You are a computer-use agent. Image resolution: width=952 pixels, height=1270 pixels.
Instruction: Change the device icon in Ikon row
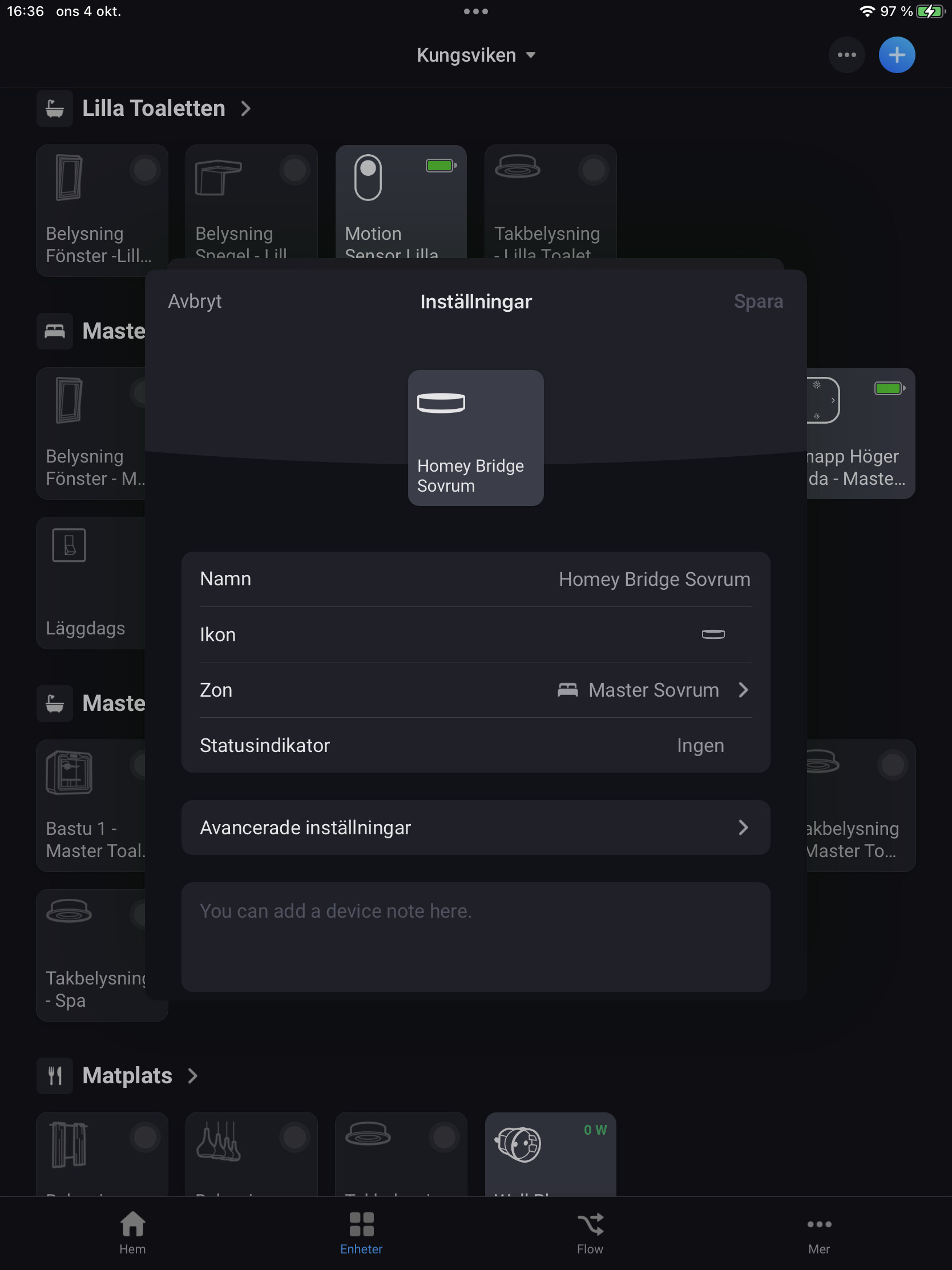tap(475, 634)
